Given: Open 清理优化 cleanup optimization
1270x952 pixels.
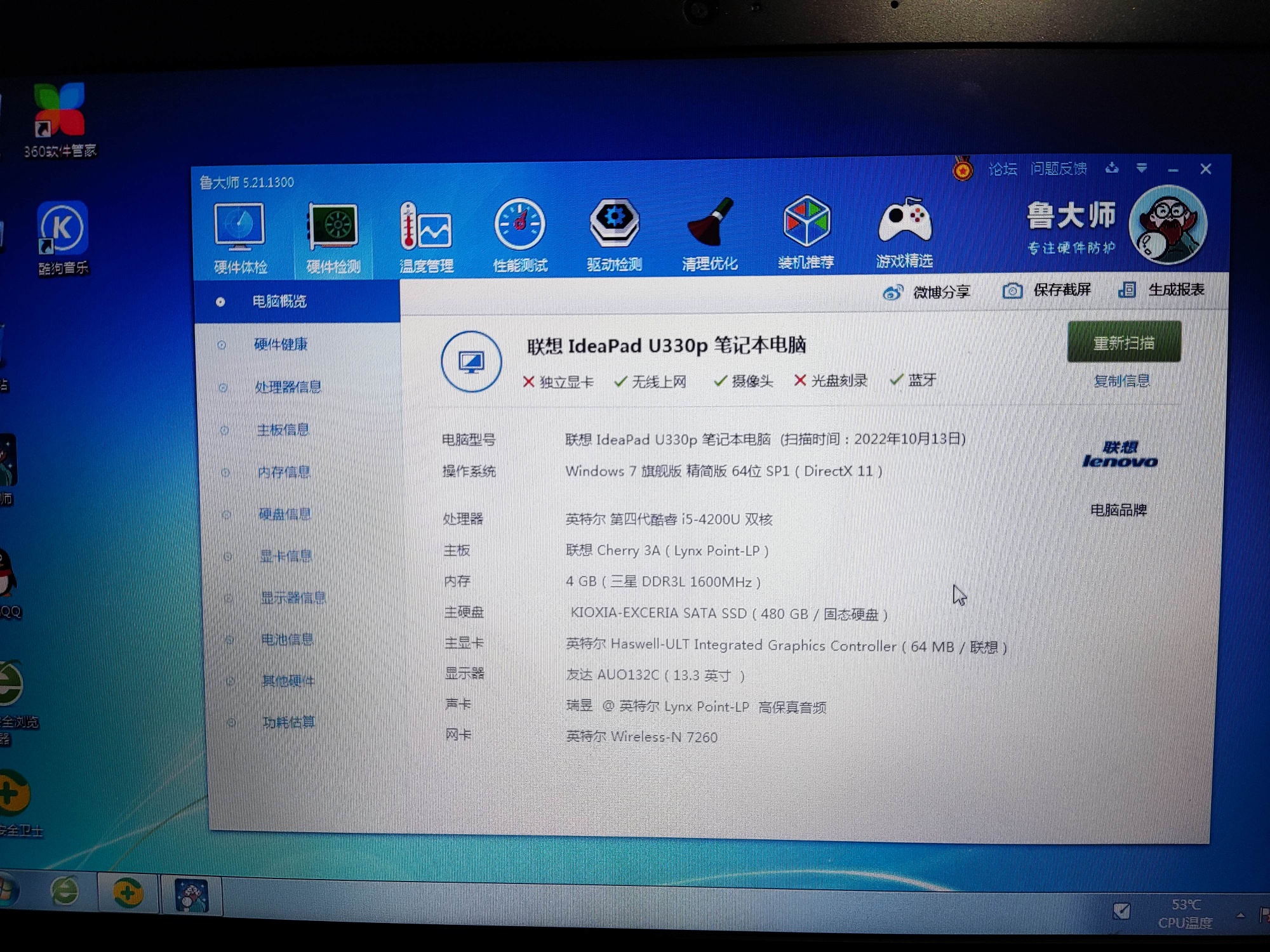Looking at the screenshot, I should tap(709, 234).
